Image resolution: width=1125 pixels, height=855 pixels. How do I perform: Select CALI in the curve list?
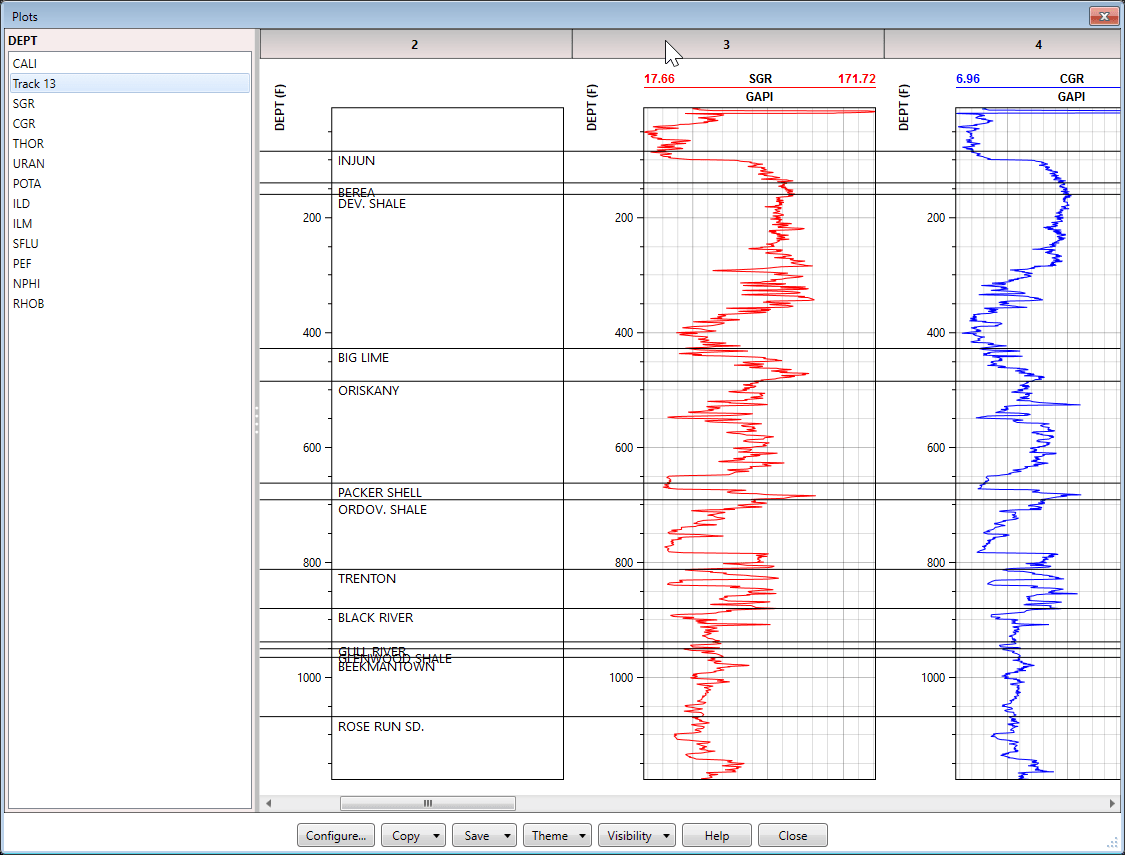coord(25,64)
